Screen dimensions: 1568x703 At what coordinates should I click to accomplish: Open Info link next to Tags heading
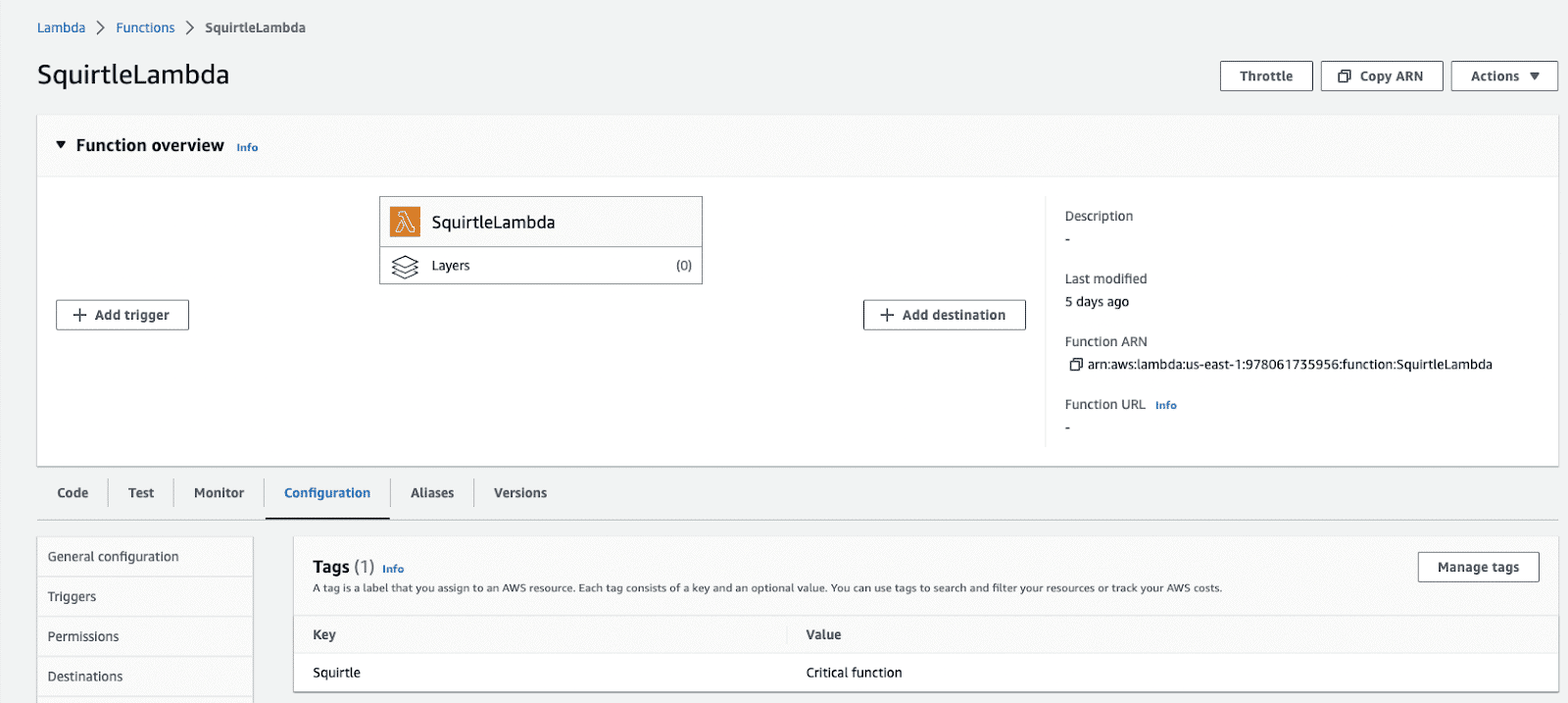[393, 569]
